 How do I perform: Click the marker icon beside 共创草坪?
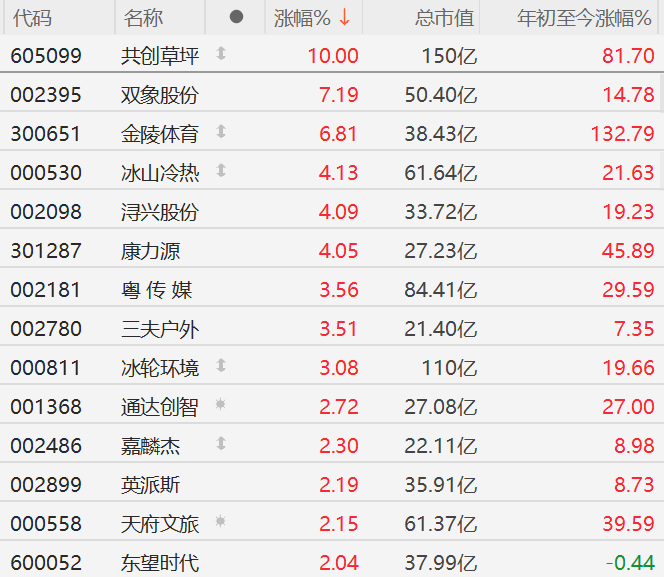(x=221, y=54)
